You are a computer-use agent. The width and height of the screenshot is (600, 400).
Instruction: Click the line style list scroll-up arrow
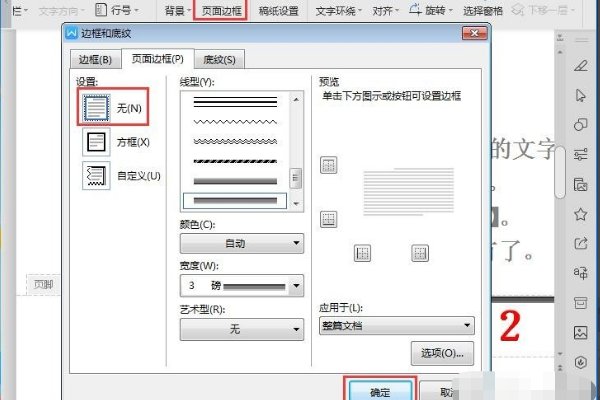(296, 100)
